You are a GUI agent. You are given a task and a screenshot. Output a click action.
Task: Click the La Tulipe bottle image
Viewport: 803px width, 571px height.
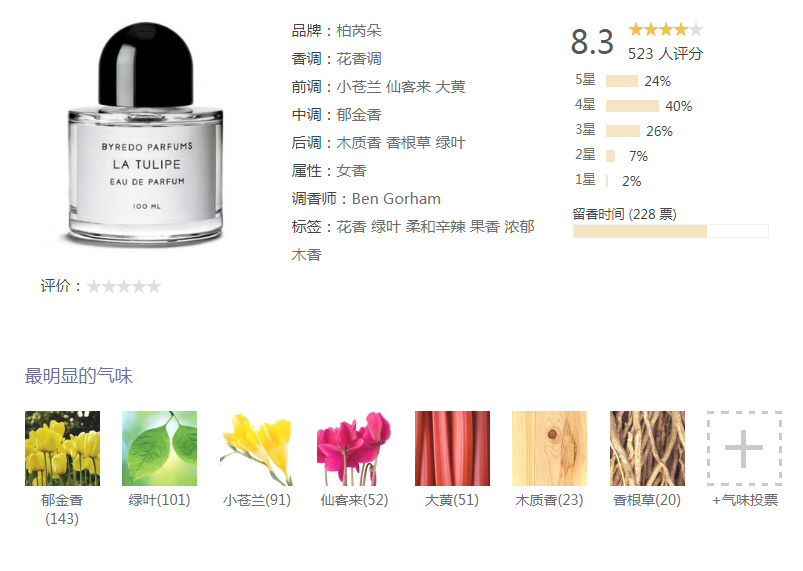coord(146,134)
